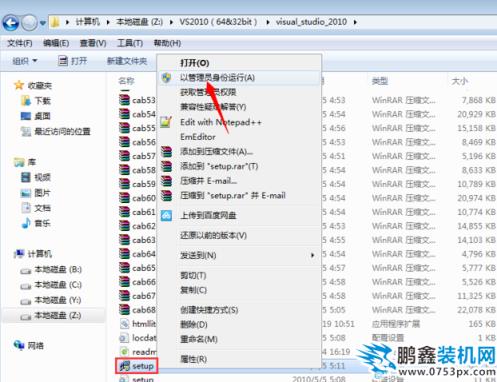Expand the arrow after visual_studio_2010 in the address bar
This screenshot has width=497, height=382.
355,22
